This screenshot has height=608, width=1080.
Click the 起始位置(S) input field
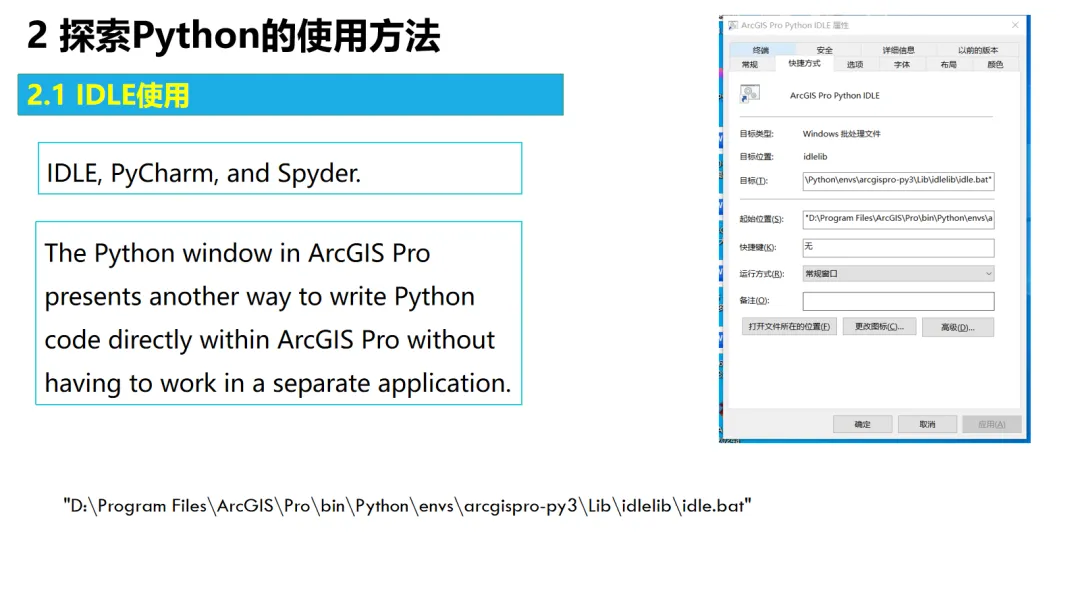pyautogui.click(x=898, y=219)
